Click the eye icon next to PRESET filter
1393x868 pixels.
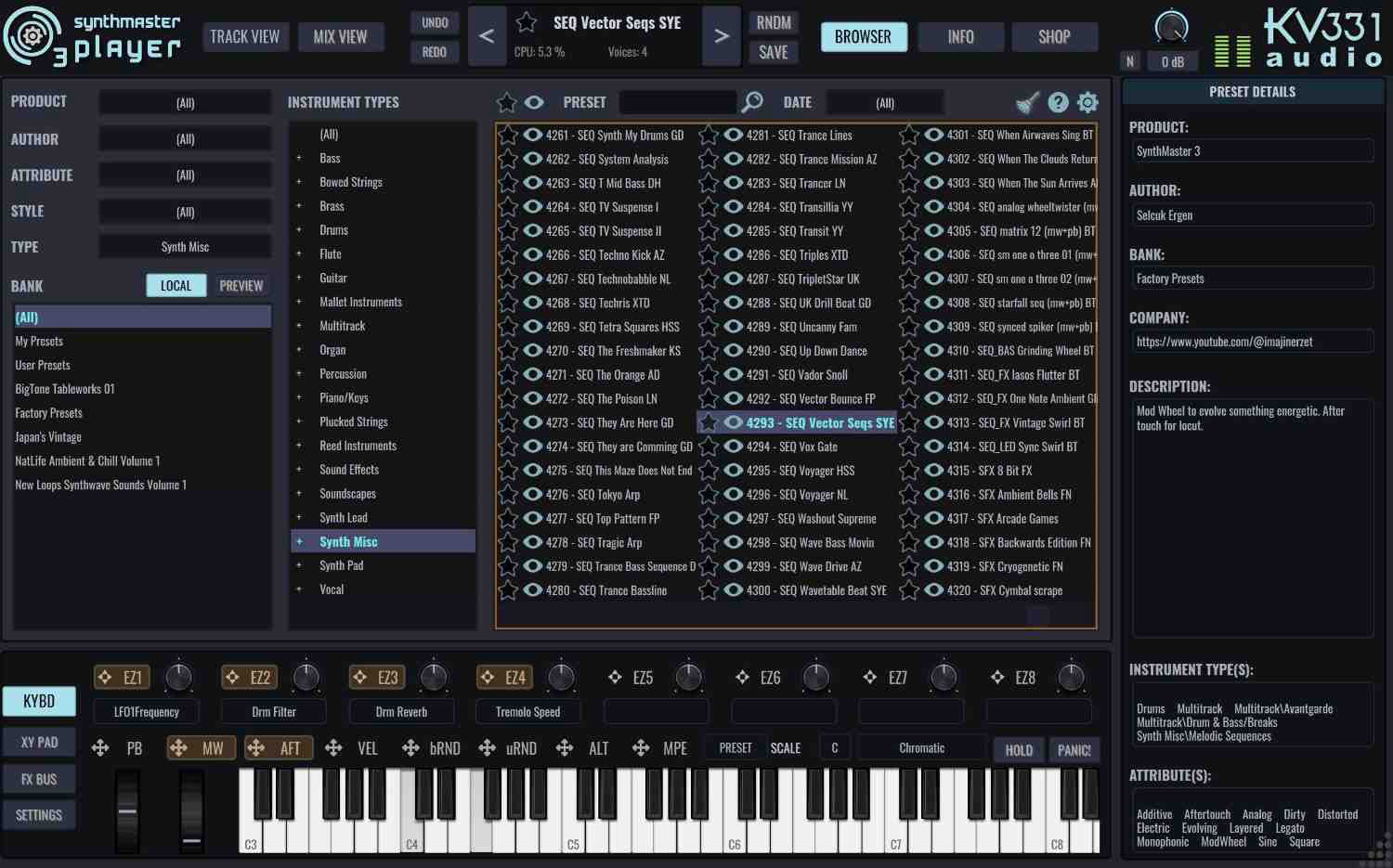pyautogui.click(x=534, y=102)
